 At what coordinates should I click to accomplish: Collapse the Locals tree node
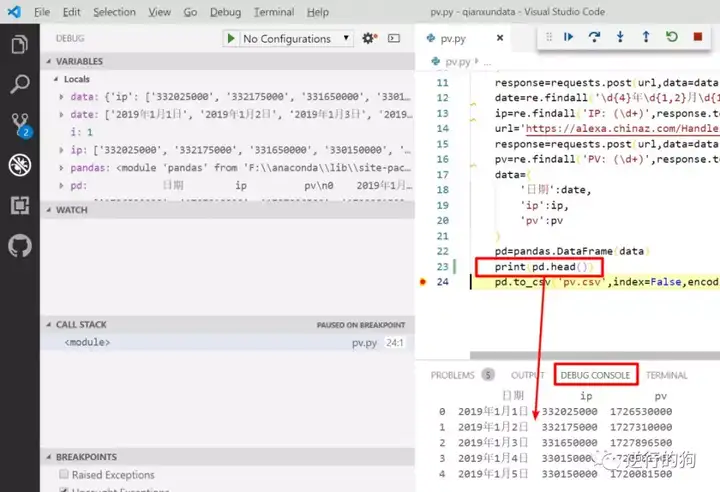point(56,79)
